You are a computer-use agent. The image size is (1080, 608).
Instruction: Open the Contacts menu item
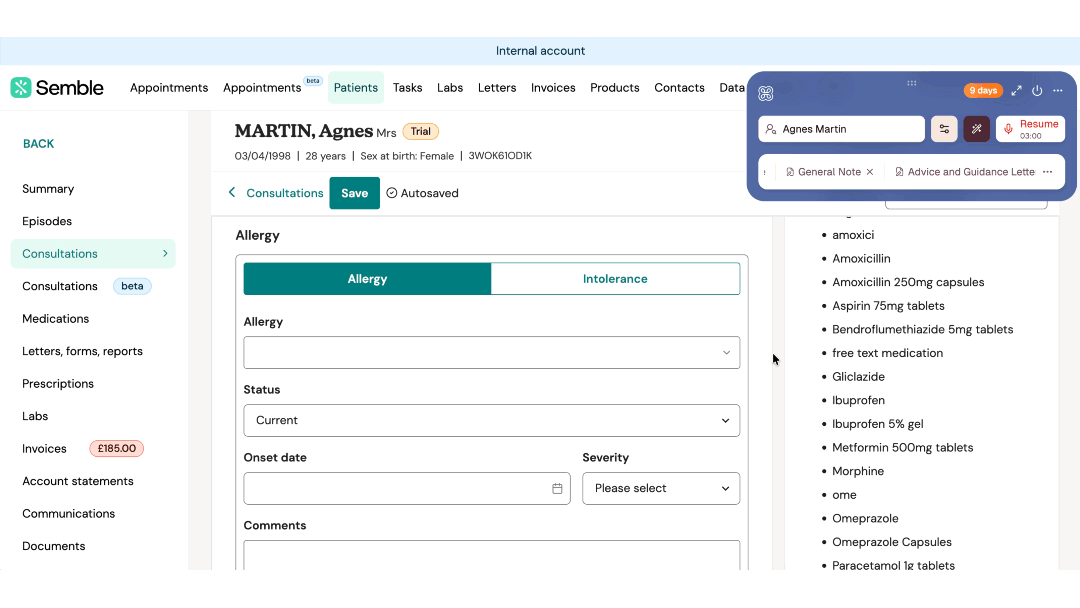[x=679, y=87]
